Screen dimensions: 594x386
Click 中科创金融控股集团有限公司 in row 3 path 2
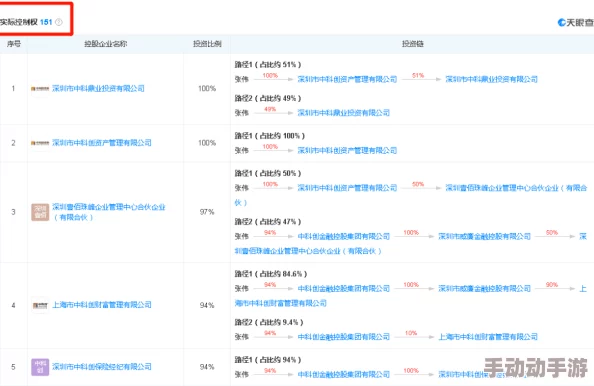point(344,236)
